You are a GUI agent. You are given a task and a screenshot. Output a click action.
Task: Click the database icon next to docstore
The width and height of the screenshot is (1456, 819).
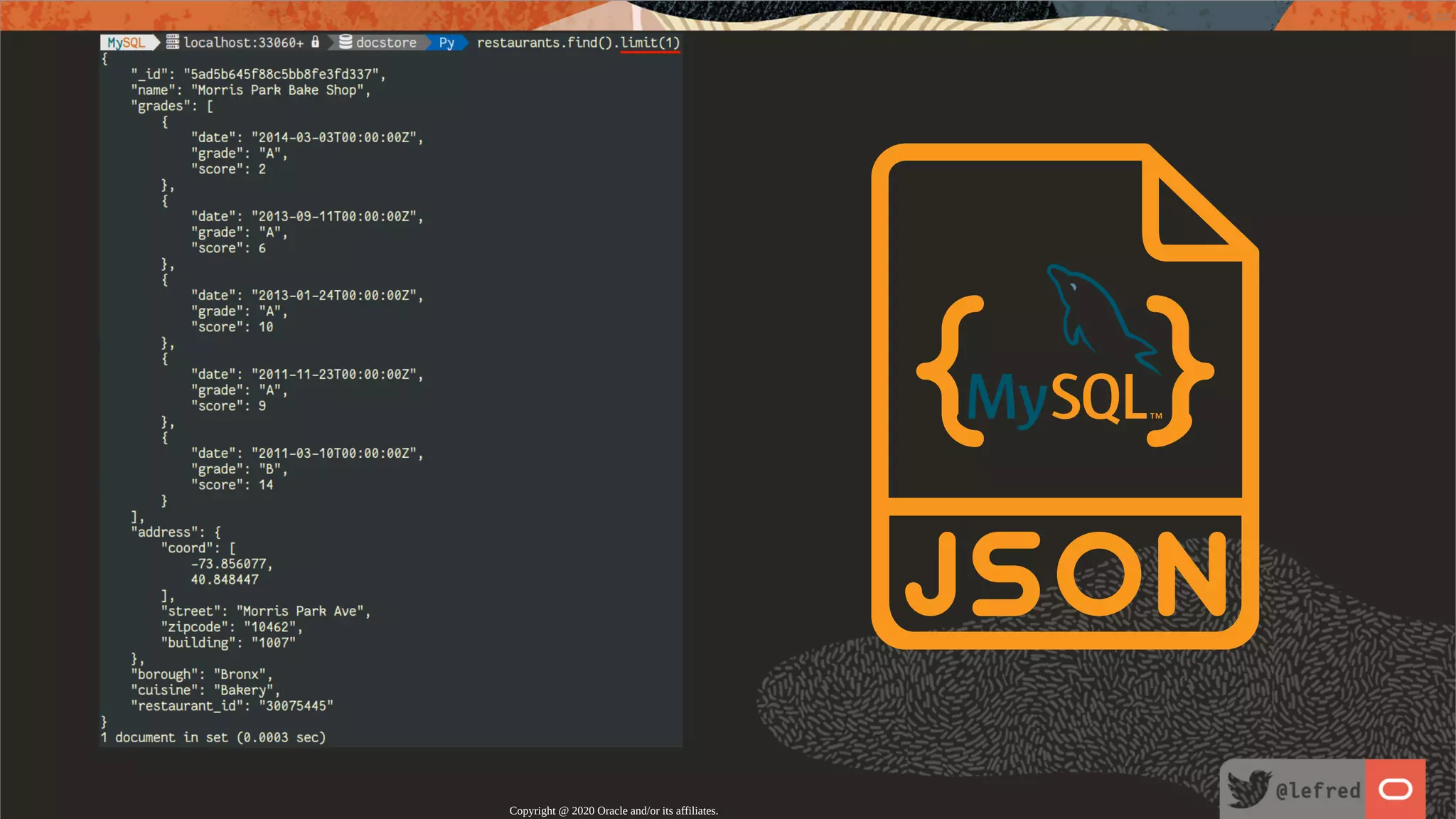pos(346,42)
